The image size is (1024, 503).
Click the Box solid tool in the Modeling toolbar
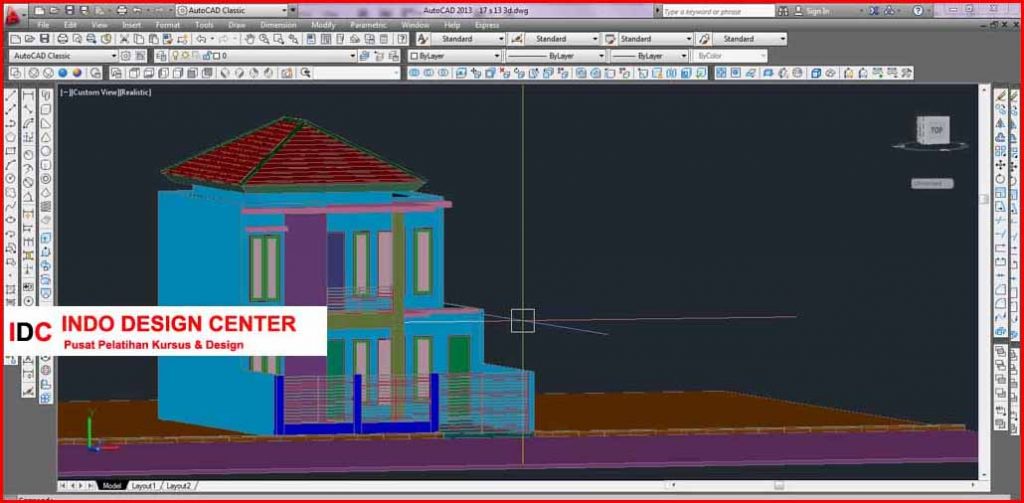tap(46, 110)
